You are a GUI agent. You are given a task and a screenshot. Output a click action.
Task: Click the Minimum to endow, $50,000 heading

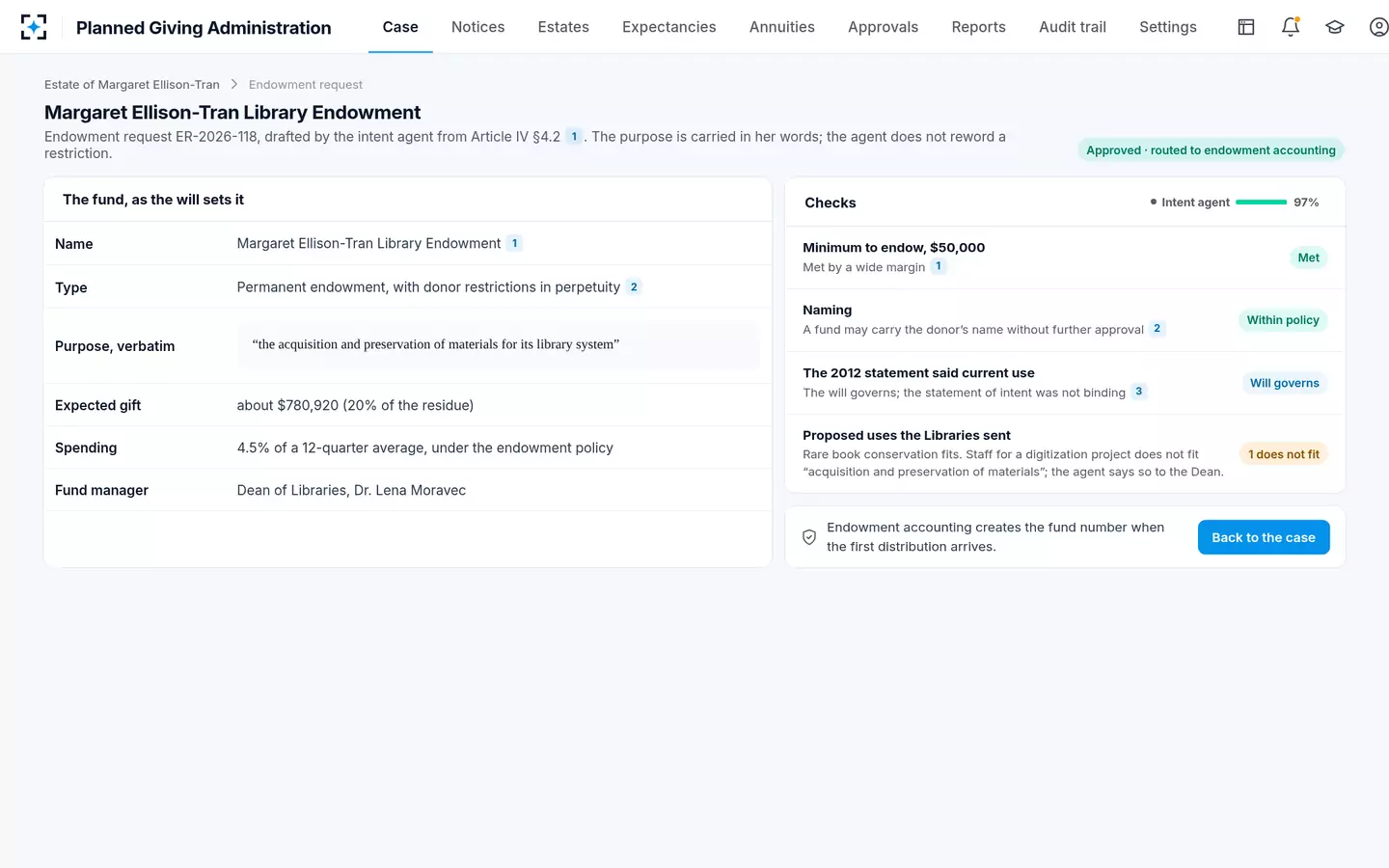(894, 247)
